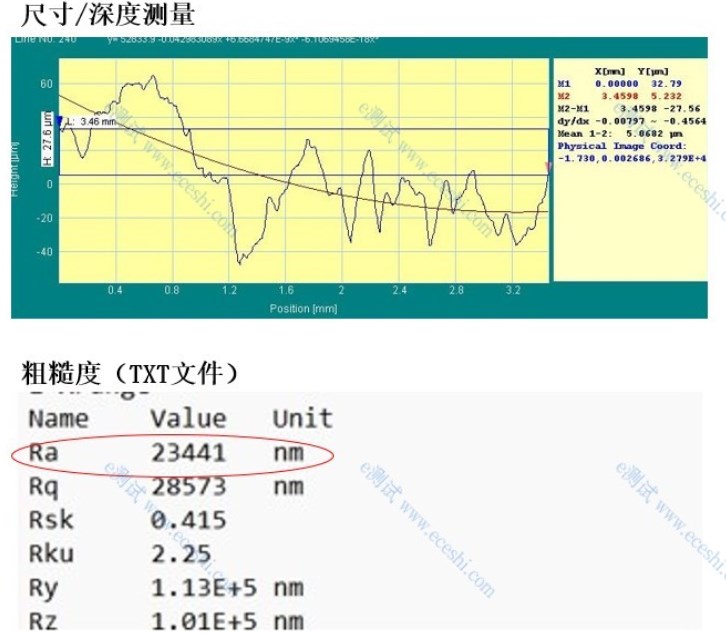
Task: Click the 'Y[µm]' column header in readout panel
Action: 653,71
